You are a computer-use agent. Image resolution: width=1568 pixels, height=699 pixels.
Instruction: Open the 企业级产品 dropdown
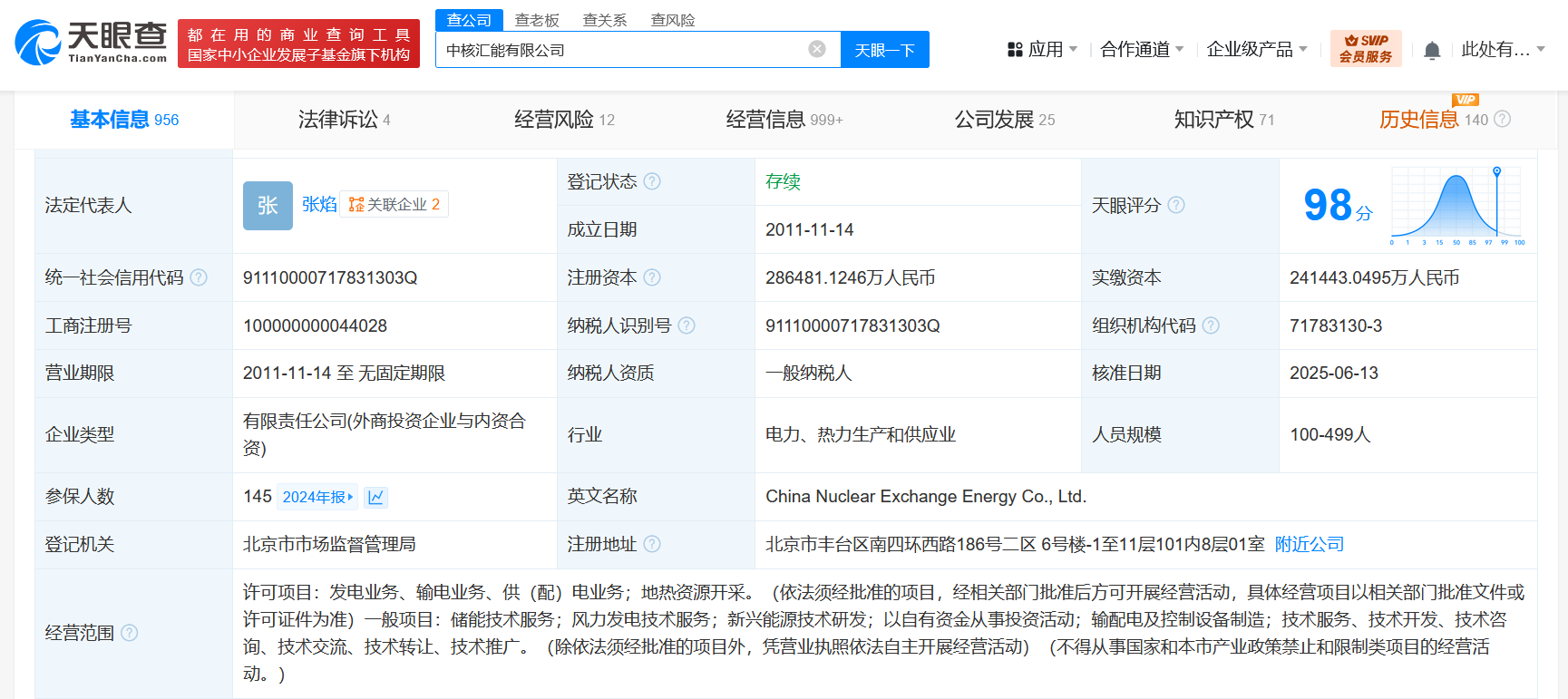1256,50
